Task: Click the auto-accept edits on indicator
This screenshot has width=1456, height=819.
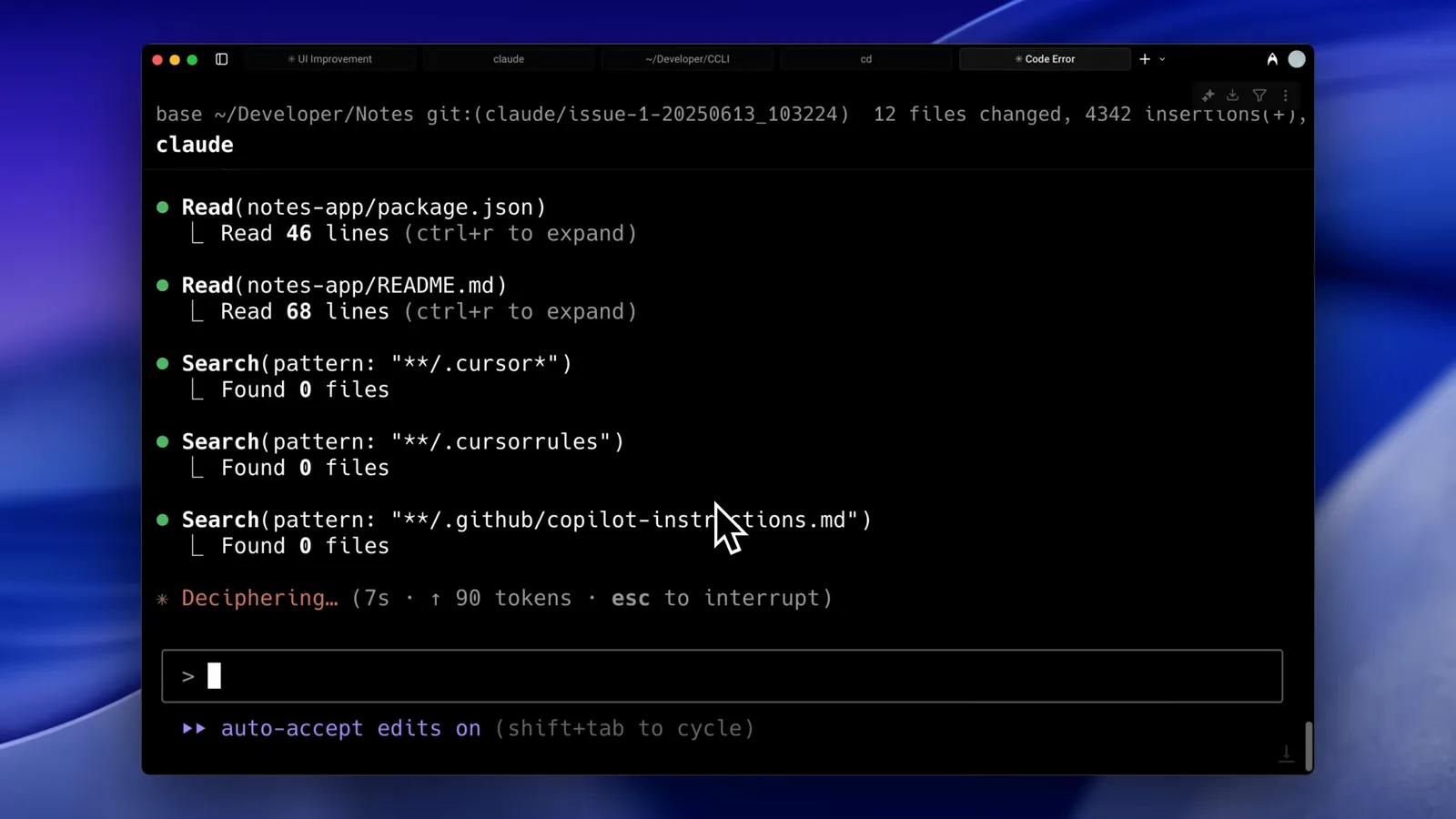Action: click(x=350, y=728)
